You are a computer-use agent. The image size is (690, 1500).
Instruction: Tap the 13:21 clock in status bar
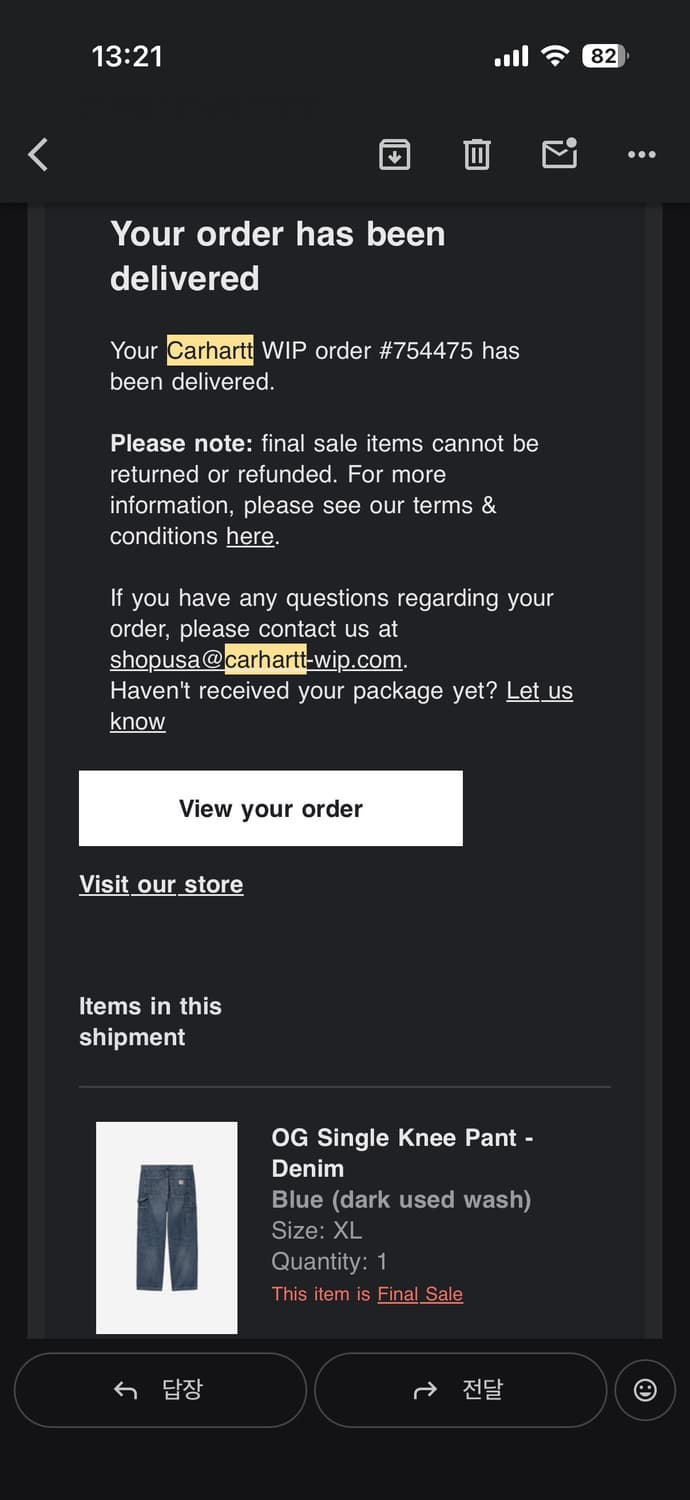pos(127,56)
